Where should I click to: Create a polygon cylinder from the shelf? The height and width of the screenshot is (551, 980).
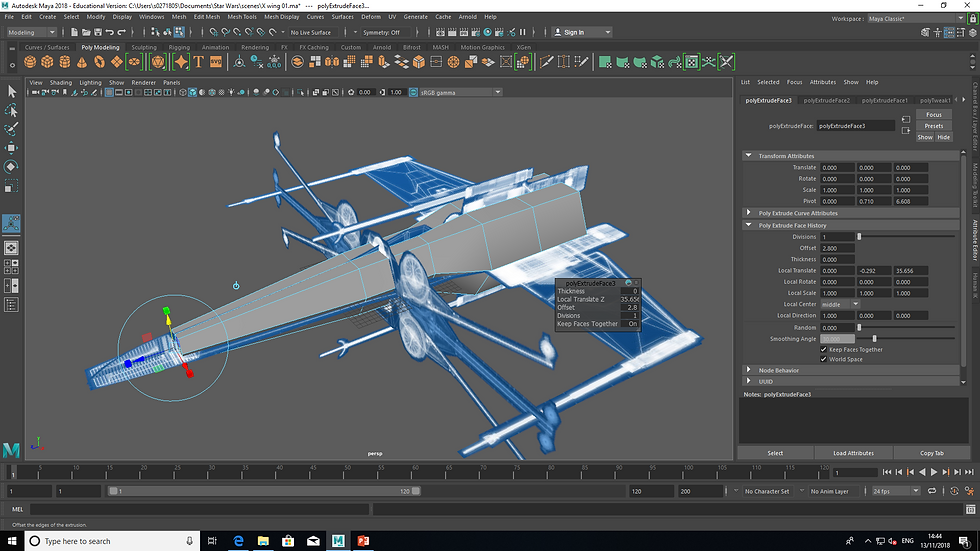point(65,62)
